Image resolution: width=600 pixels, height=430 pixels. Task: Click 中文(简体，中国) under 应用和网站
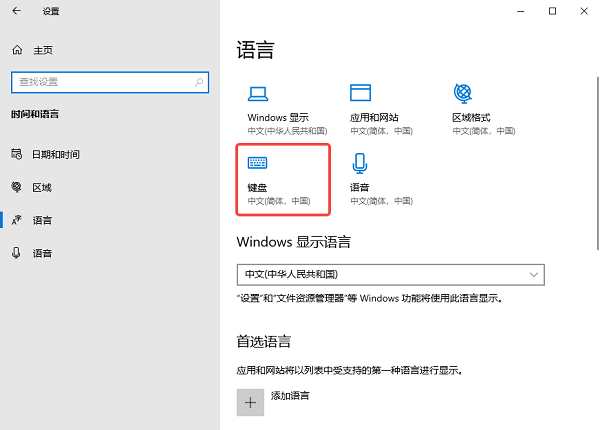click(382, 131)
